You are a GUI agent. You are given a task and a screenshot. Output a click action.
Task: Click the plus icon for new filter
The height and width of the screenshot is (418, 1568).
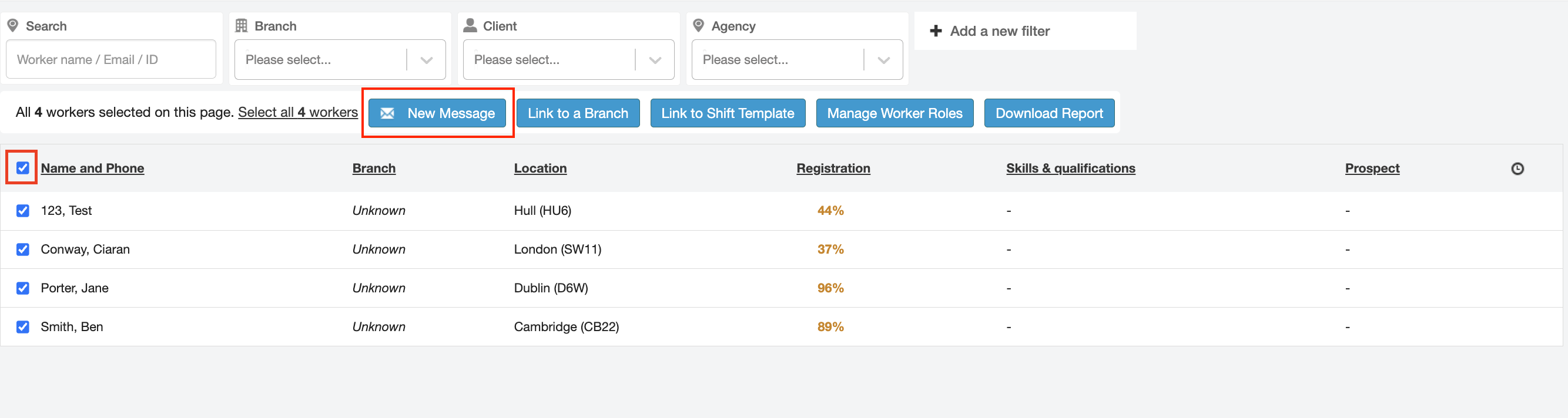pos(936,31)
